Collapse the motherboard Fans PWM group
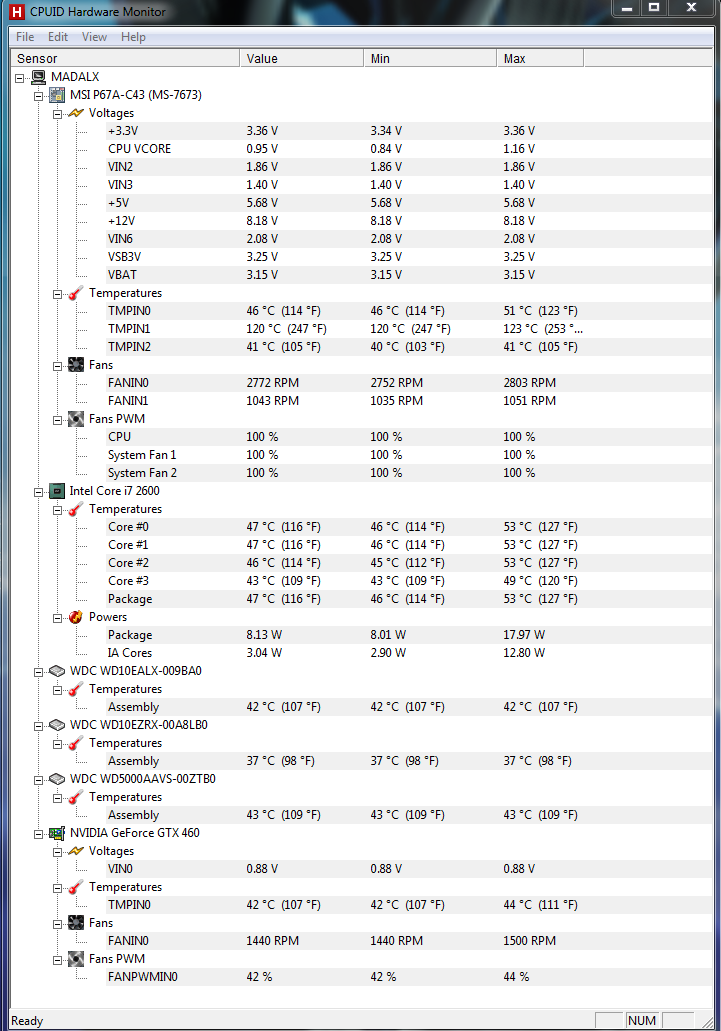The width and height of the screenshot is (721, 1031). tap(57, 420)
